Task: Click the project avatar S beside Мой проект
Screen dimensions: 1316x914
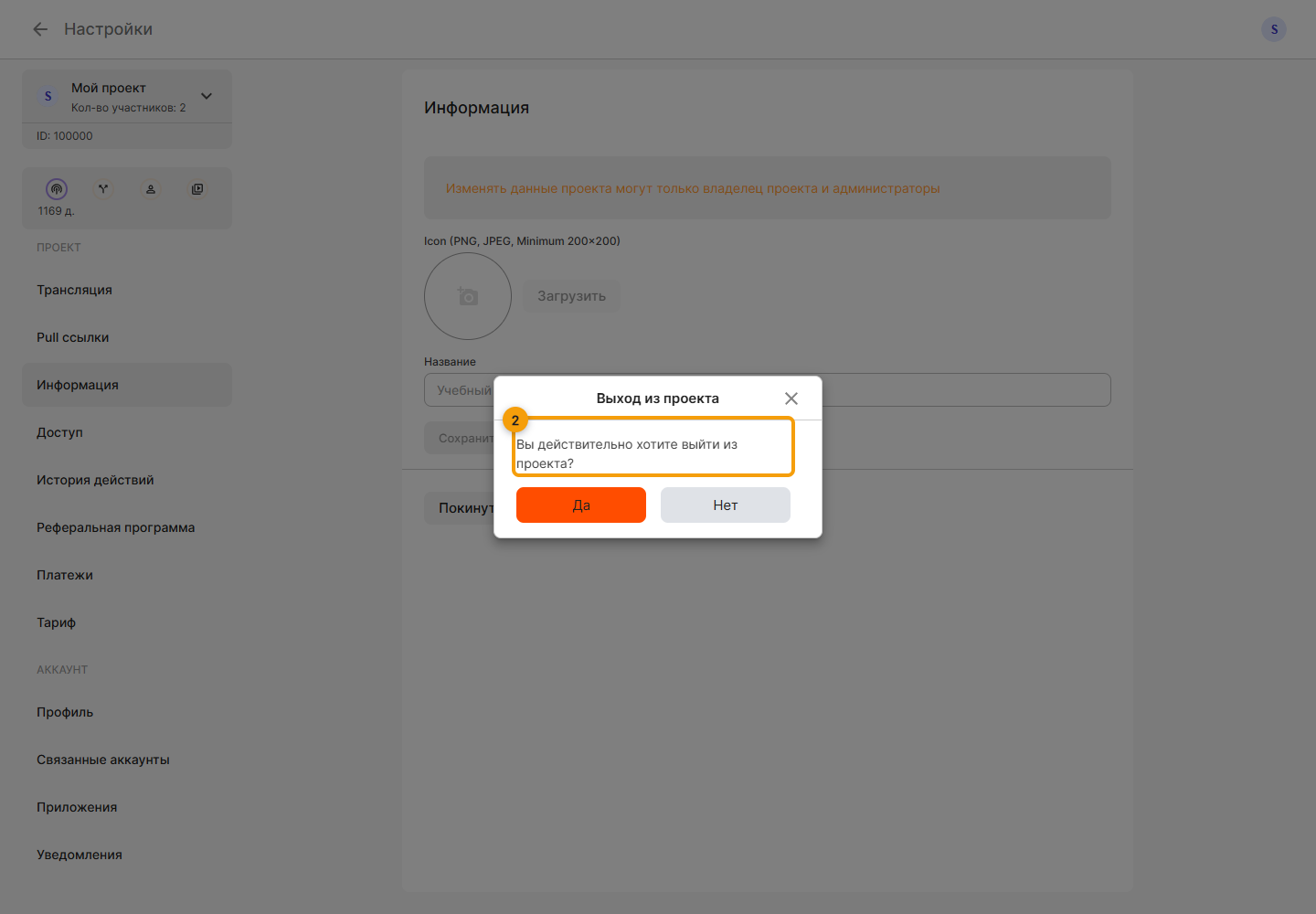Action: click(x=48, y=96)
